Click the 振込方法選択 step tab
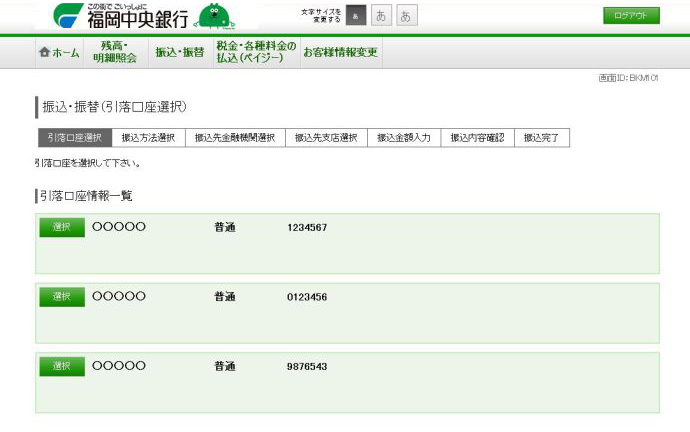The width and height of the screenshot is (690, 432). (148, 138)
